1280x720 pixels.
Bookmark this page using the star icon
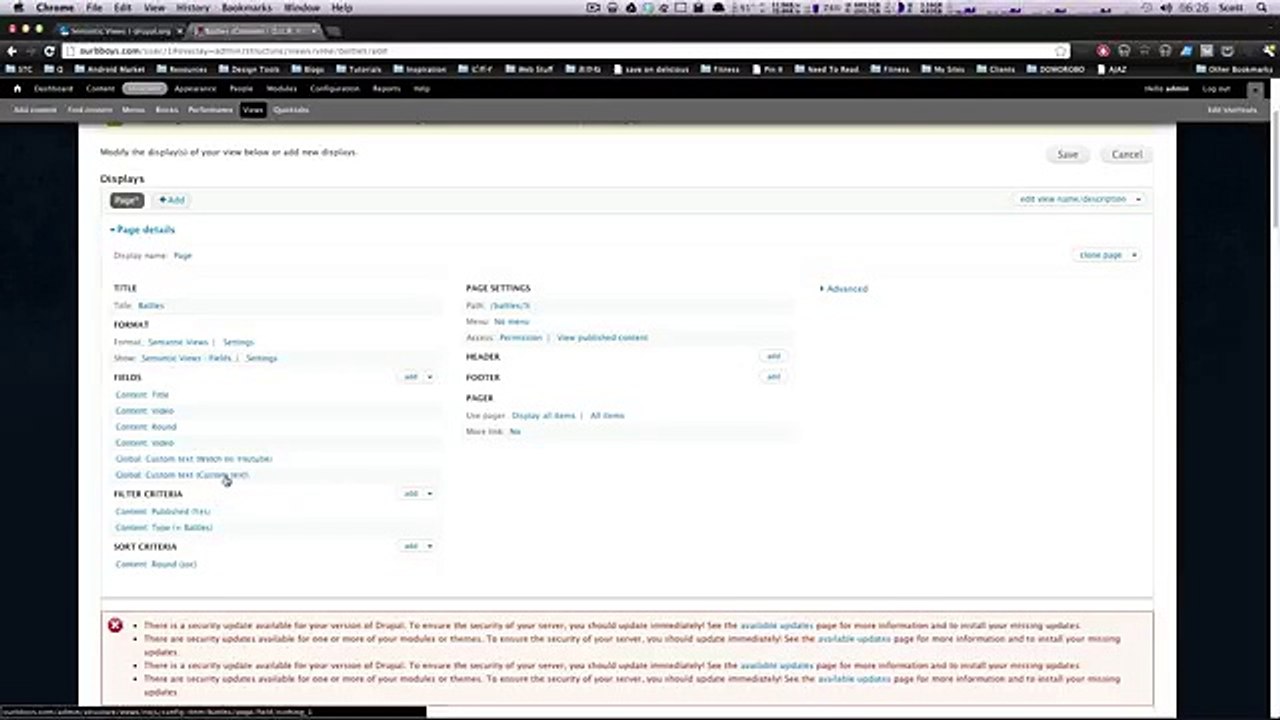coord(1061,50)
